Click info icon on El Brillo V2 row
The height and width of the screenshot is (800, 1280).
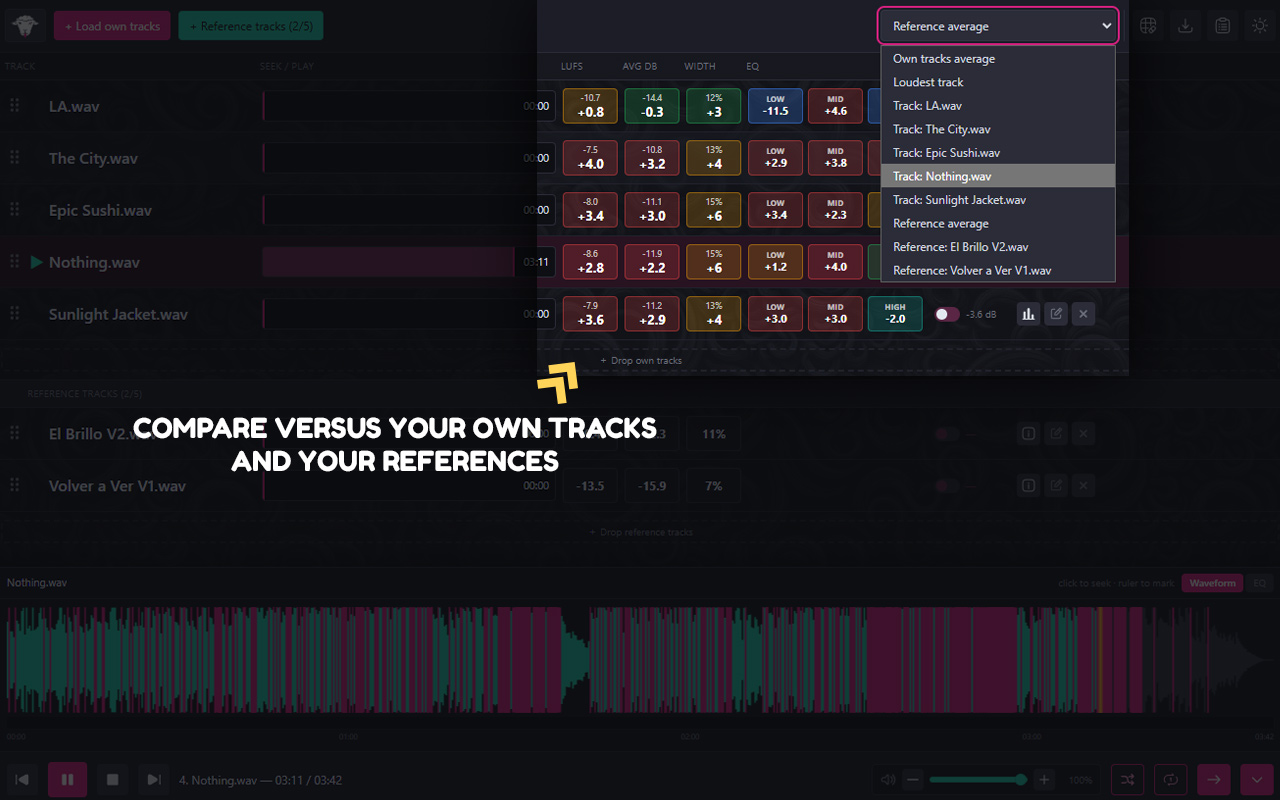(1028, 434)
